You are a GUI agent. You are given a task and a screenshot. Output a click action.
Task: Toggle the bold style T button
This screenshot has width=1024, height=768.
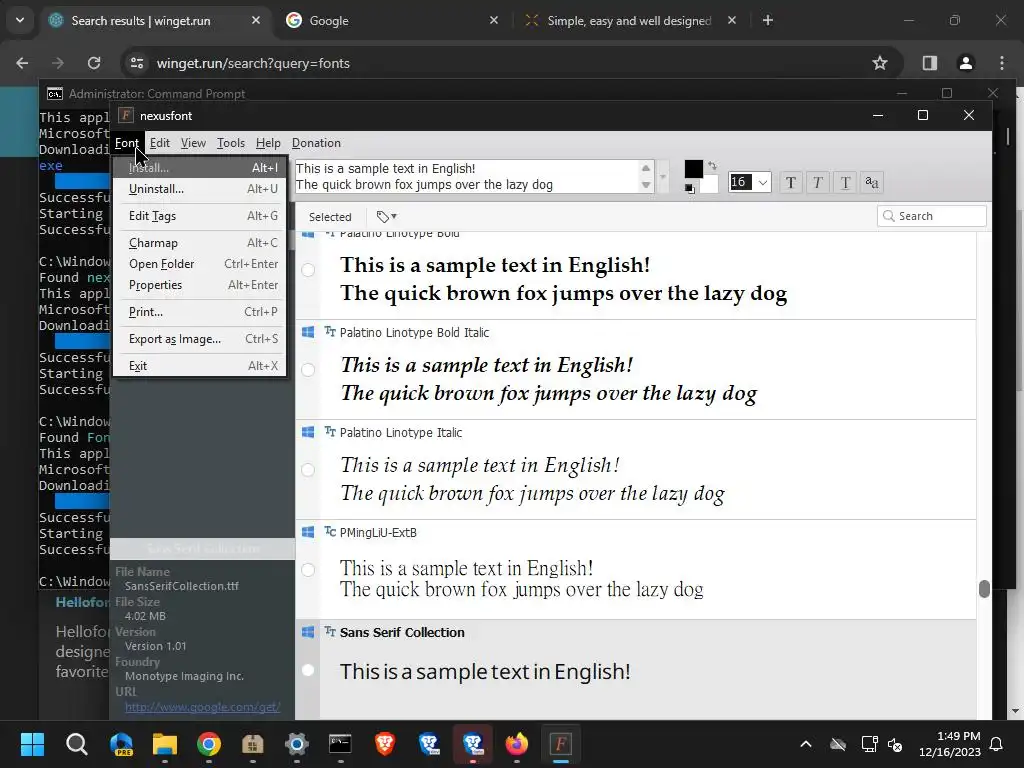point(790,182)
